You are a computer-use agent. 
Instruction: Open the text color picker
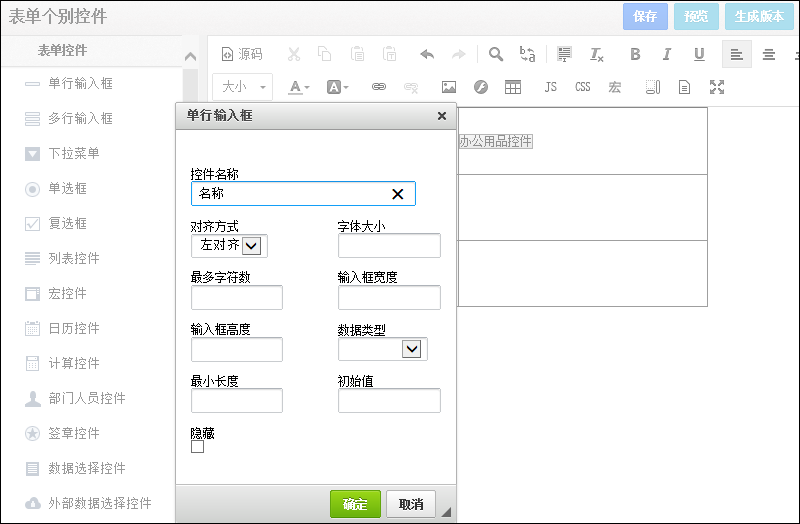[299, 87]
